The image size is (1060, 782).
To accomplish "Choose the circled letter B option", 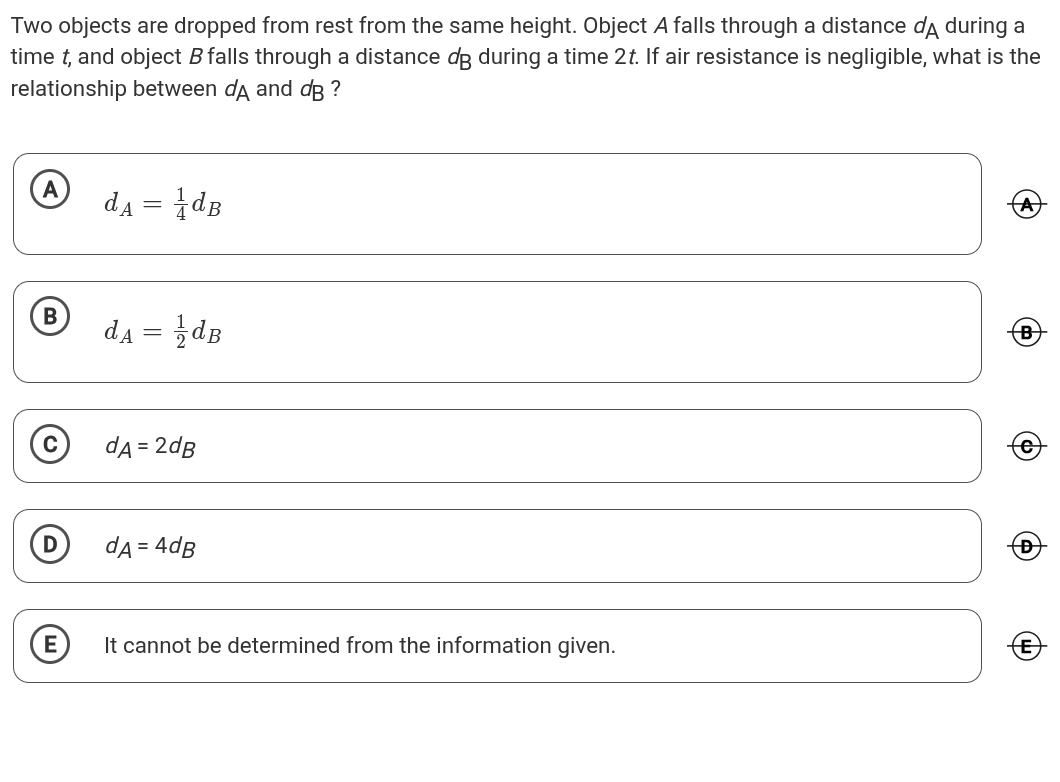I will click(50, 317).
